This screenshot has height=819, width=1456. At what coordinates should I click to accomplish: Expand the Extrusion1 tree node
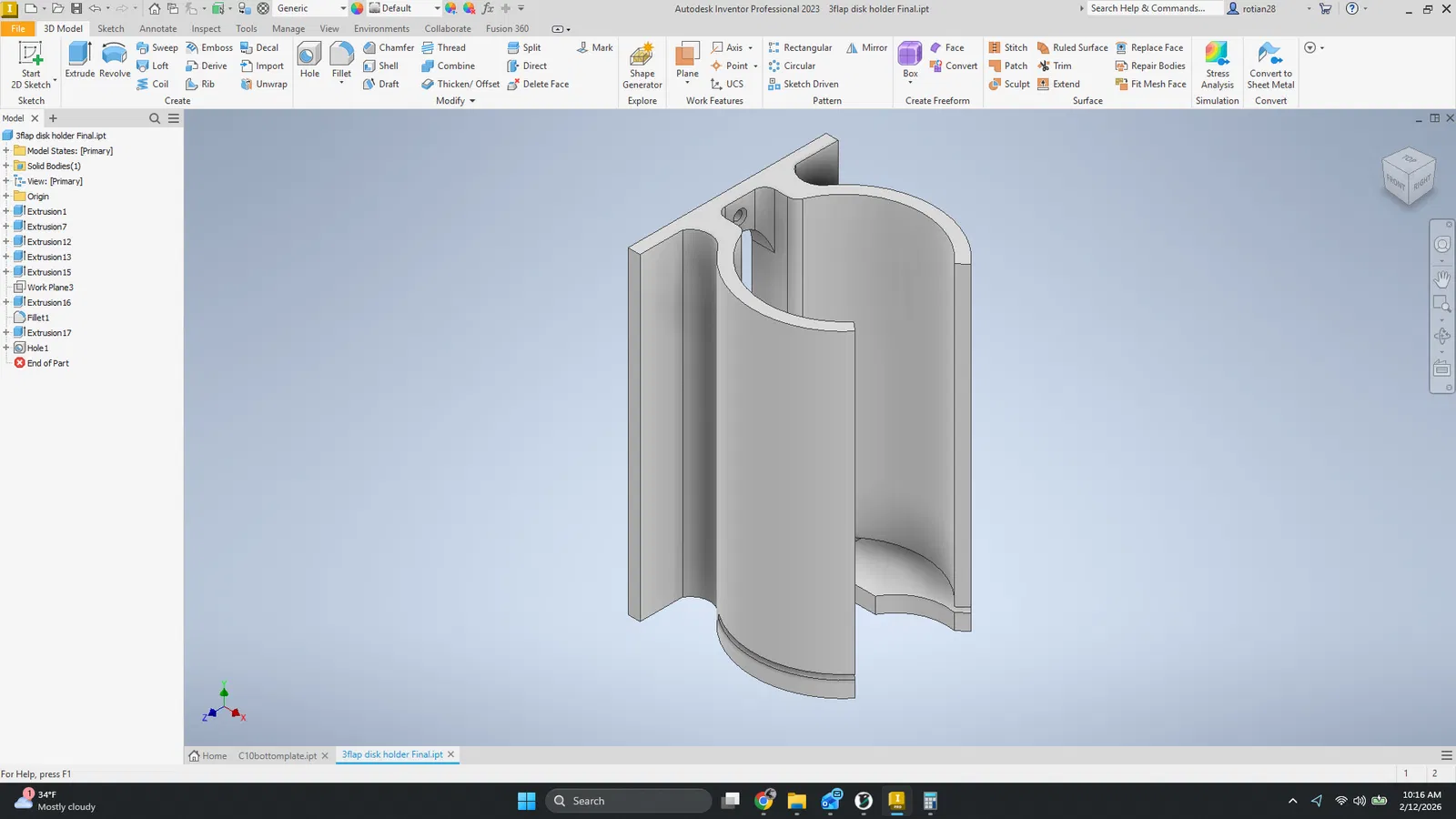pos(6,211)
